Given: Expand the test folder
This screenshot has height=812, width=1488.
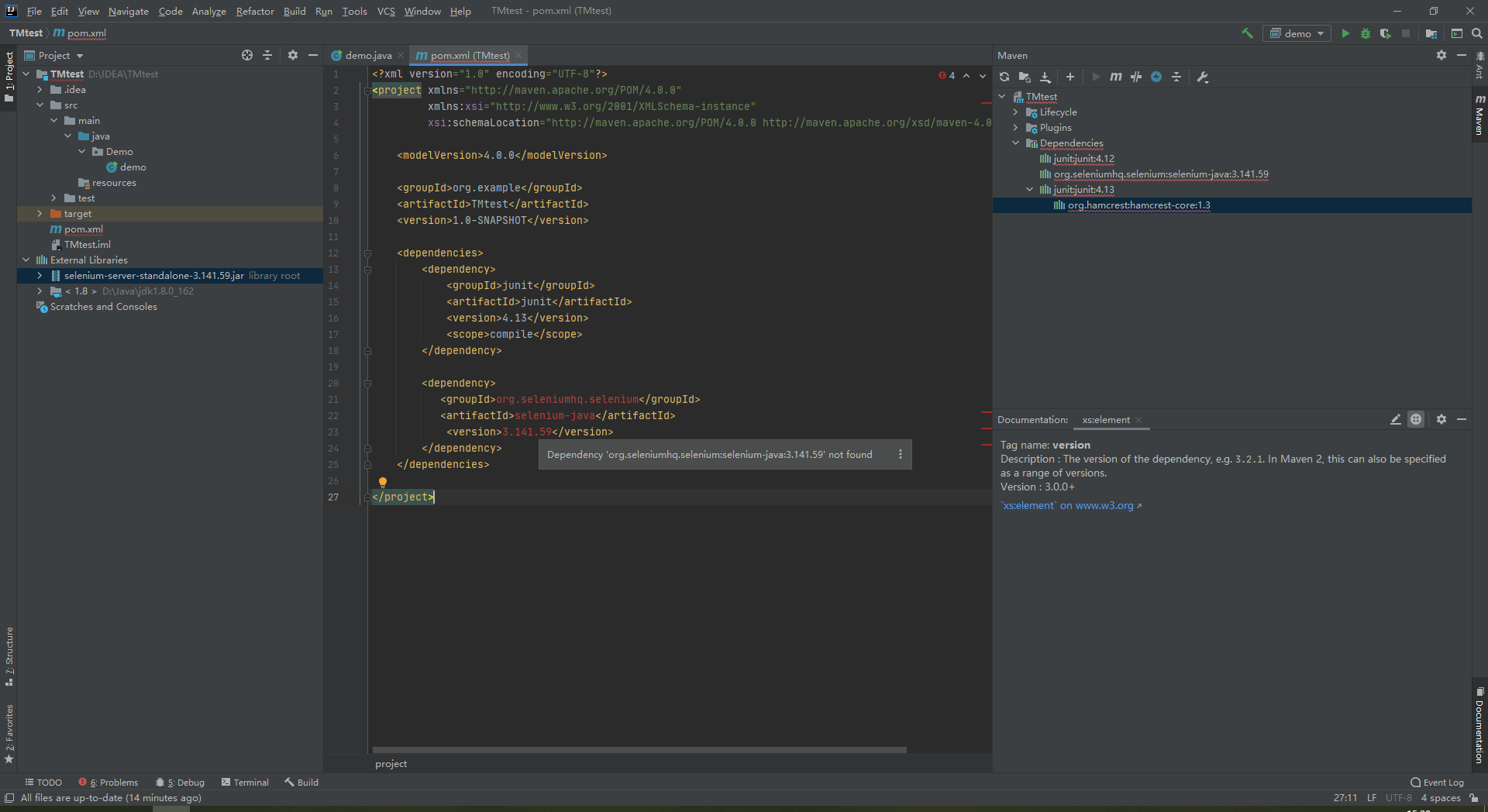Looking at the screenshot, I should (x=54, y=198).
